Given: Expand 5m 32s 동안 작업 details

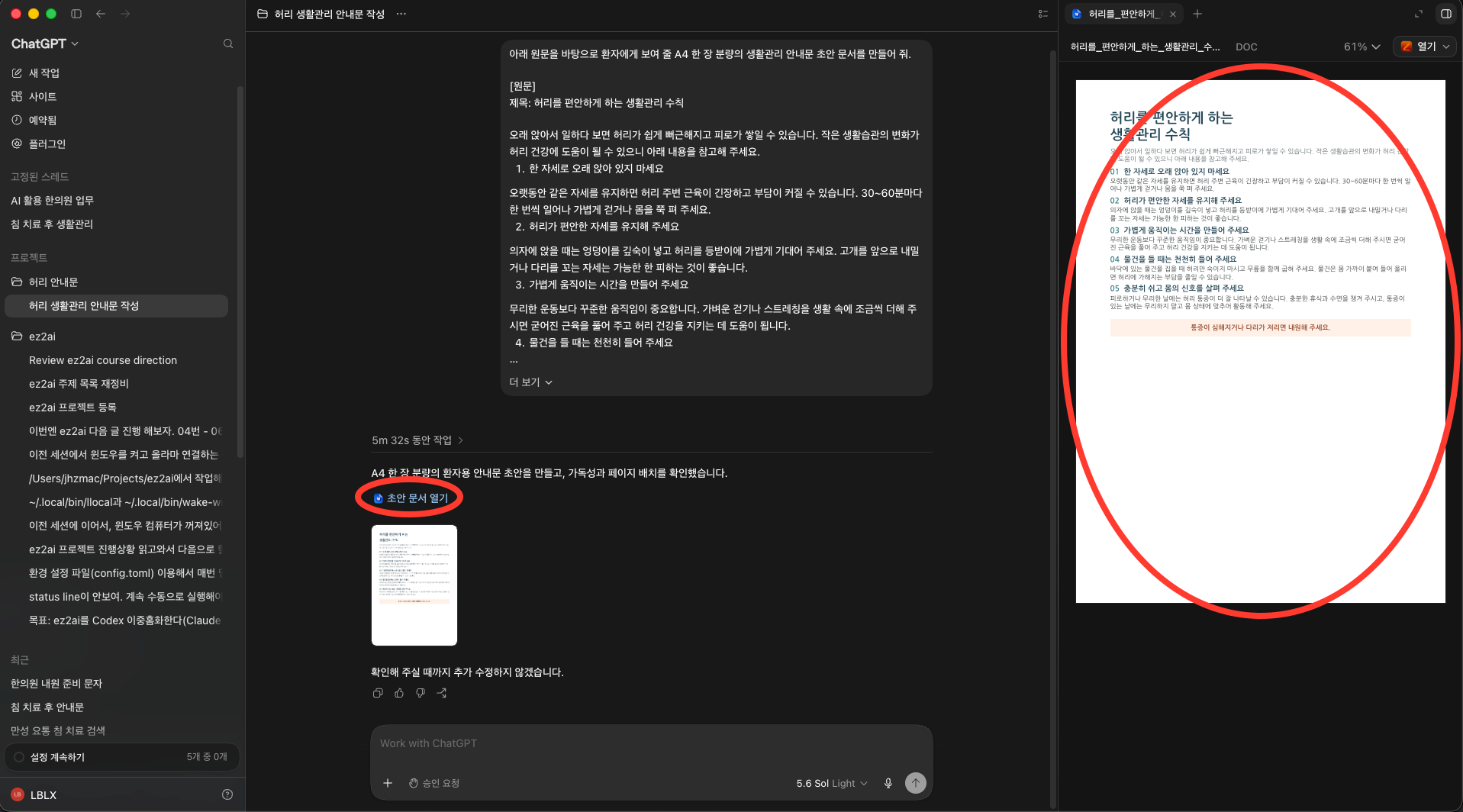Looking at the screenshot, I should pyautogui.click(x=417, y=440).
